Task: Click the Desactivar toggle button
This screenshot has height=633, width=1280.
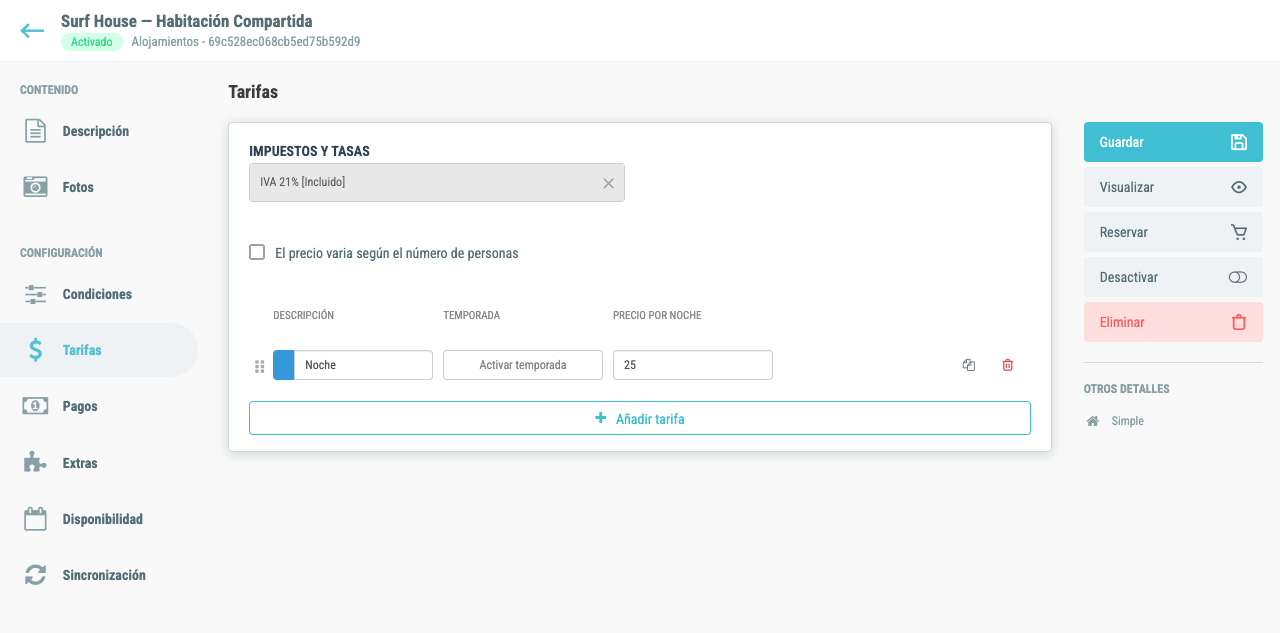Action: (1173, 277)
